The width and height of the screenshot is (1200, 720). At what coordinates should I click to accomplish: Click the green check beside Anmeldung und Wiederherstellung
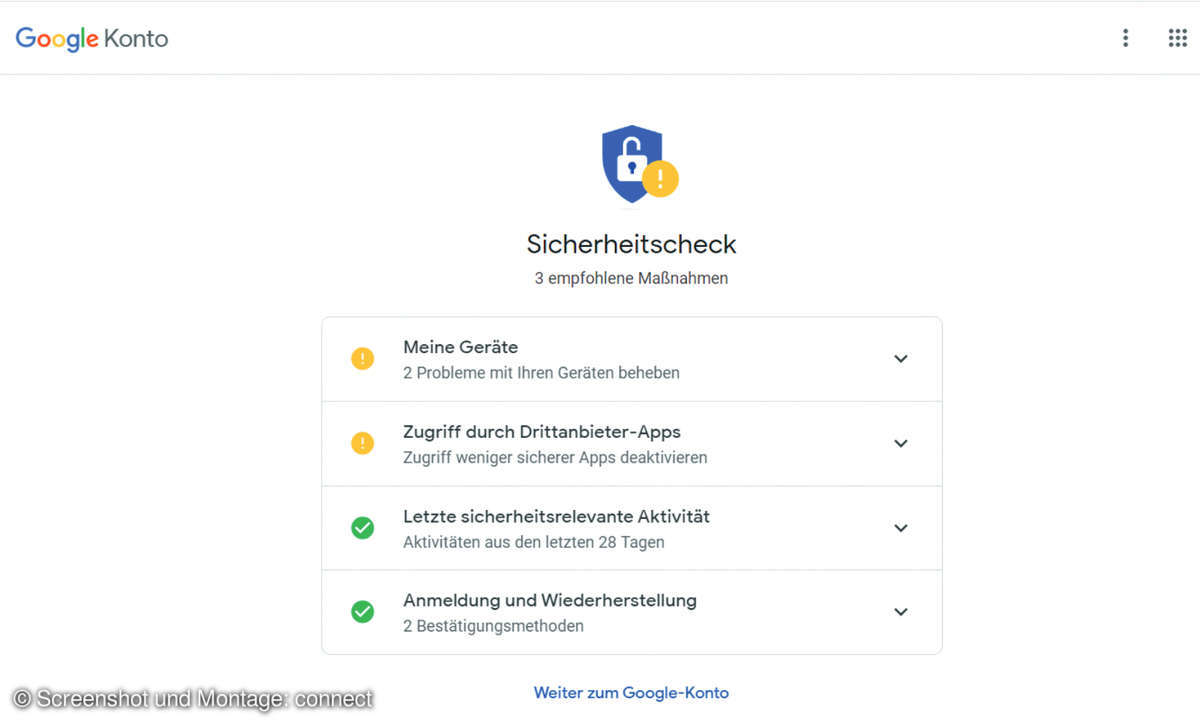point(362,612)
